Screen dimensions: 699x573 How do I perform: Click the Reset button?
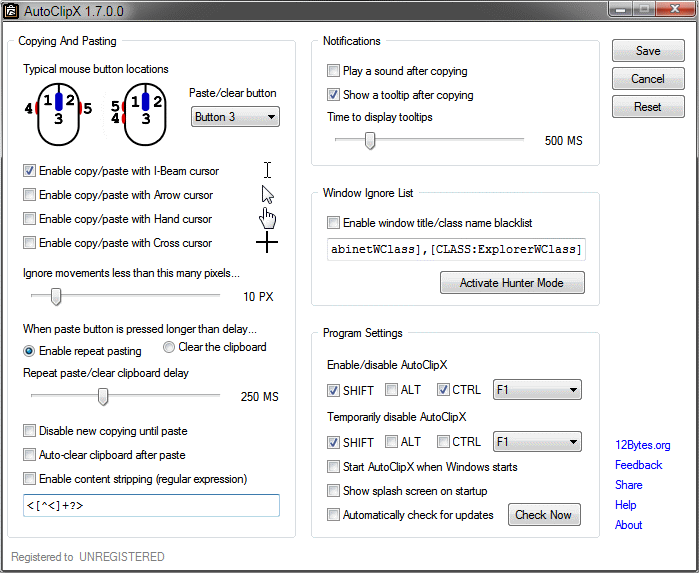click(648, 107)
